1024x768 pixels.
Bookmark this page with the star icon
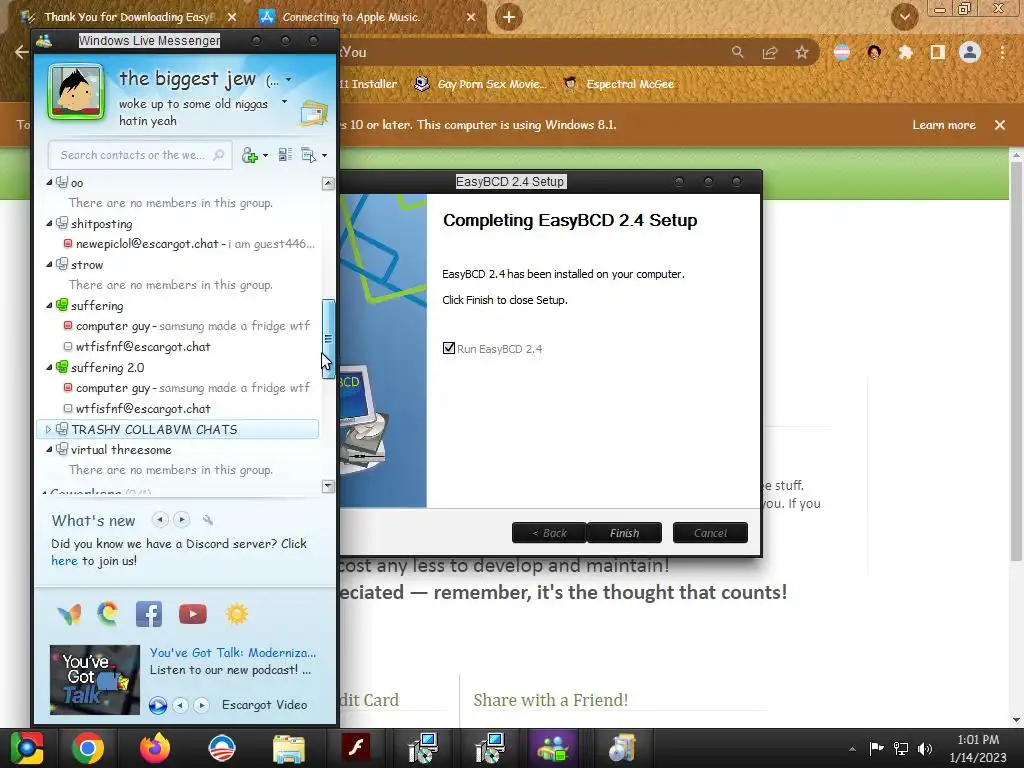pyautogui.click(x=802, y=52)
